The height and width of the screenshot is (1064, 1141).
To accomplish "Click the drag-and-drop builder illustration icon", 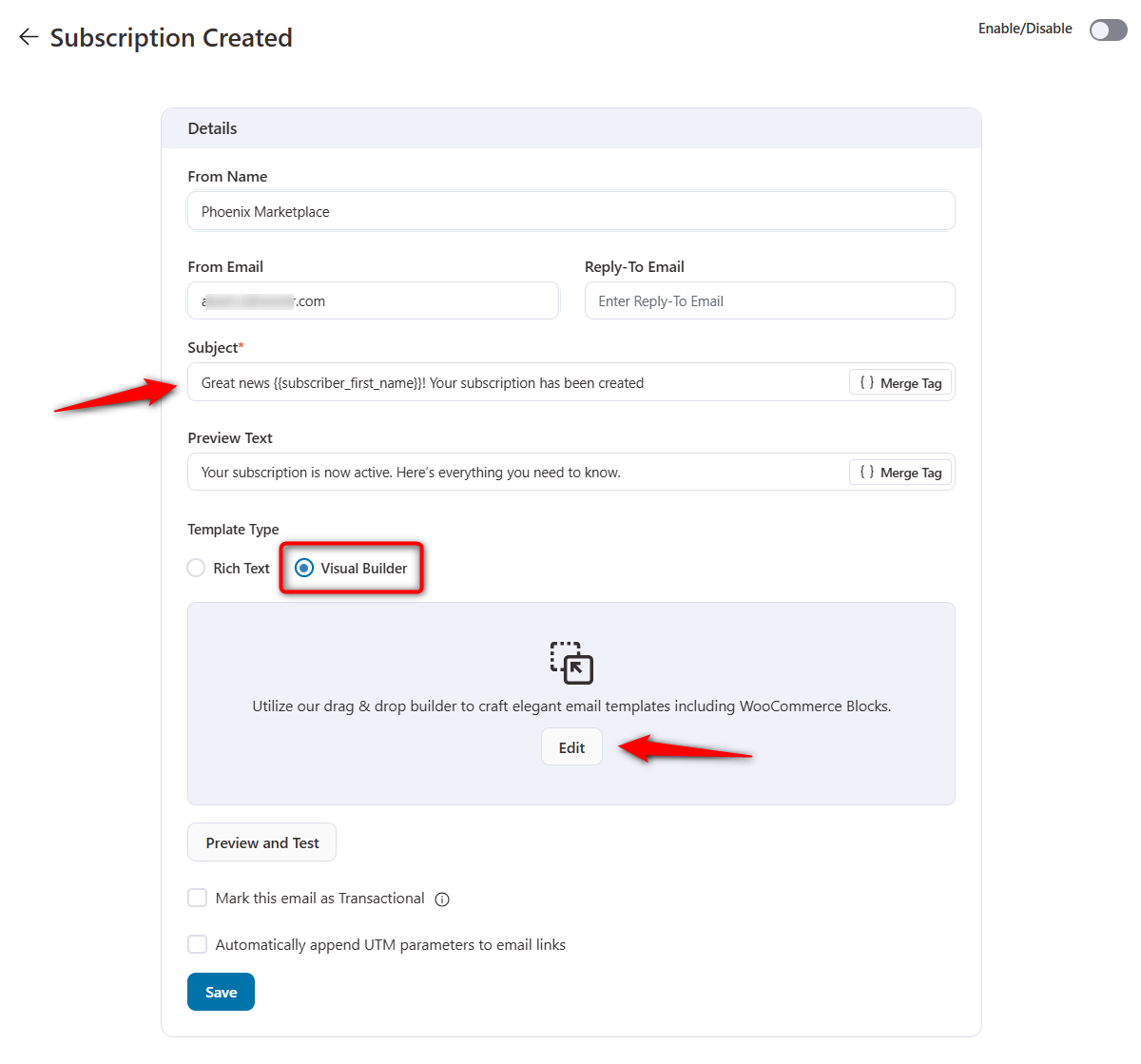I will tap(570, 664).
